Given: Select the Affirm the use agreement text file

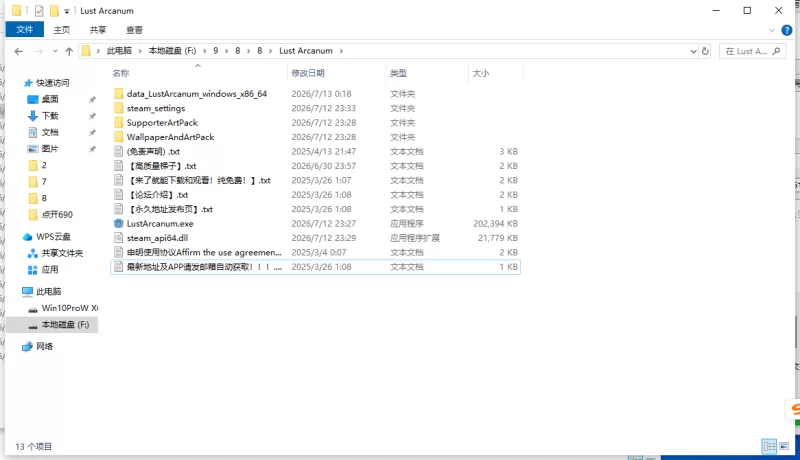Looking at the screenshot, I should click(204, 252).
